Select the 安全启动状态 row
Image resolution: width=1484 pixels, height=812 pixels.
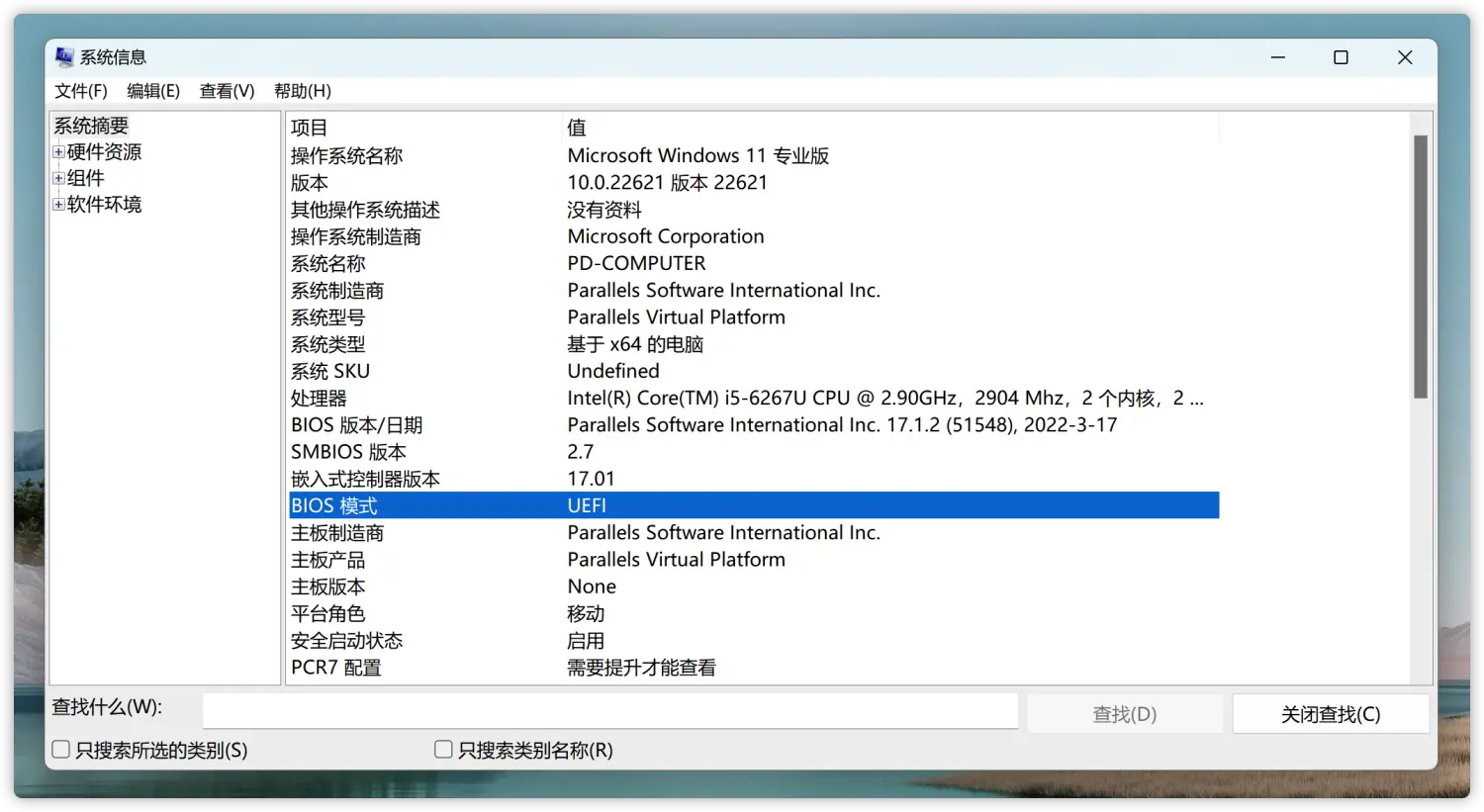point(754,641)
